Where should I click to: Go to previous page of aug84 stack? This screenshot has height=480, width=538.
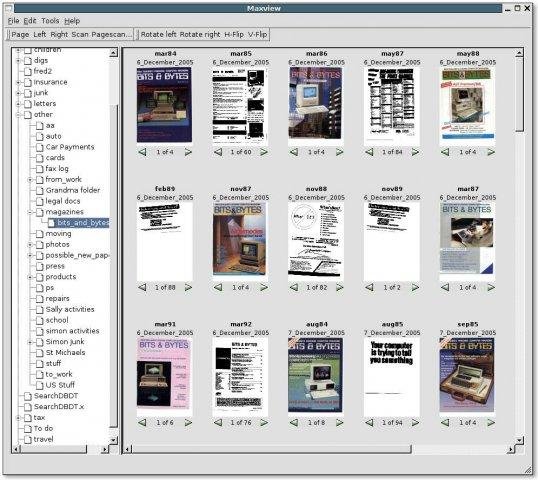click(x=294, y=423)
